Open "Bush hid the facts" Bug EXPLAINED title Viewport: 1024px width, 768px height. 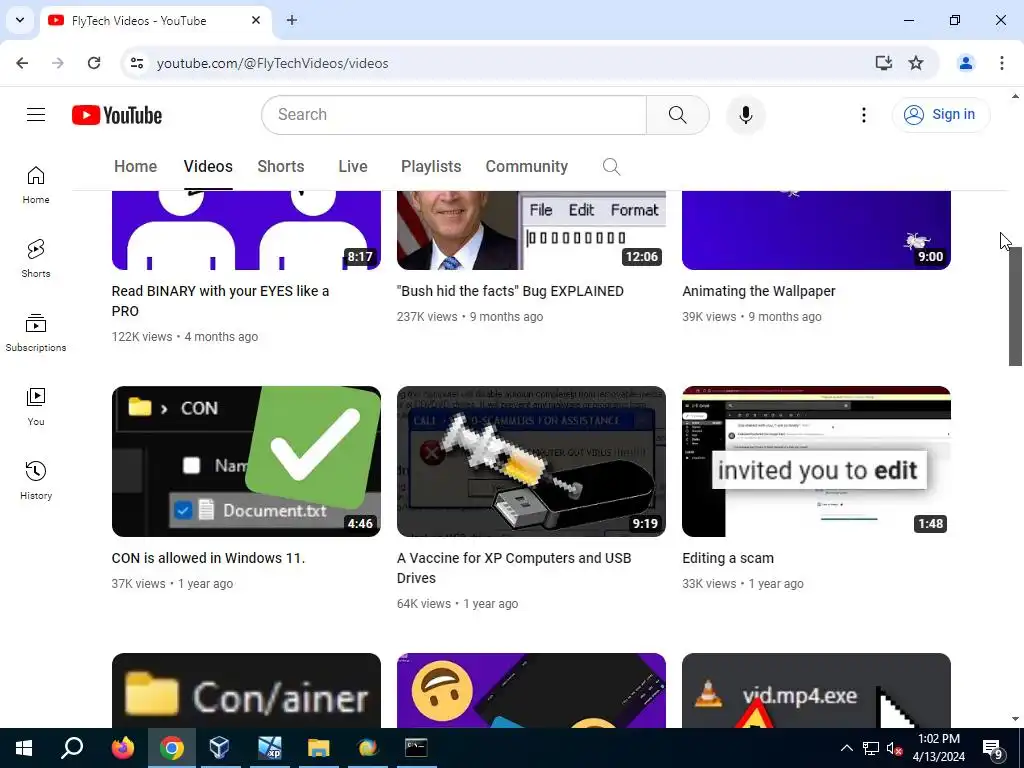(x=510, y=291)
